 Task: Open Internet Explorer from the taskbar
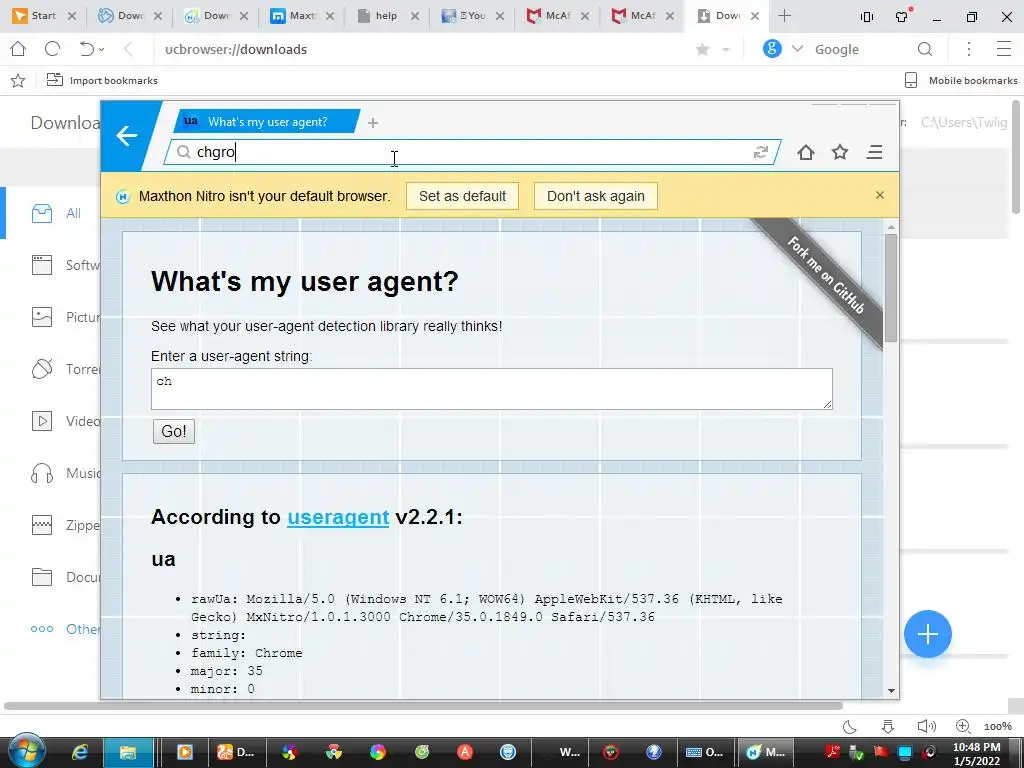pos(80,752)
